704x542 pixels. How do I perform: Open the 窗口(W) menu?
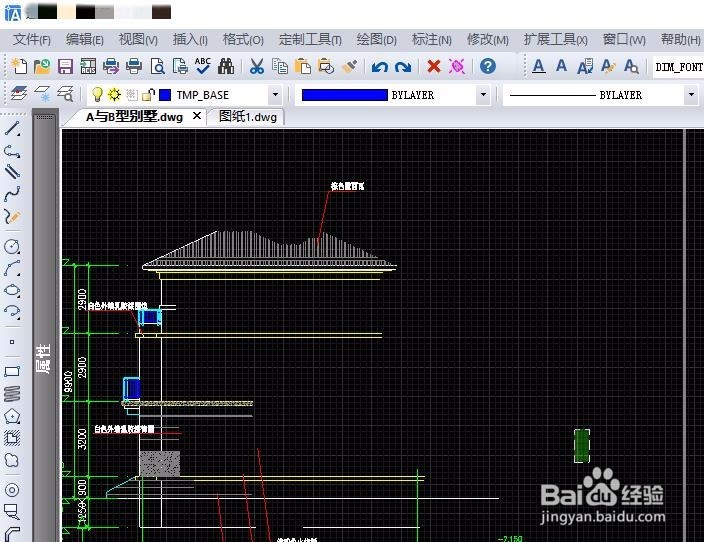coord(624,40)
